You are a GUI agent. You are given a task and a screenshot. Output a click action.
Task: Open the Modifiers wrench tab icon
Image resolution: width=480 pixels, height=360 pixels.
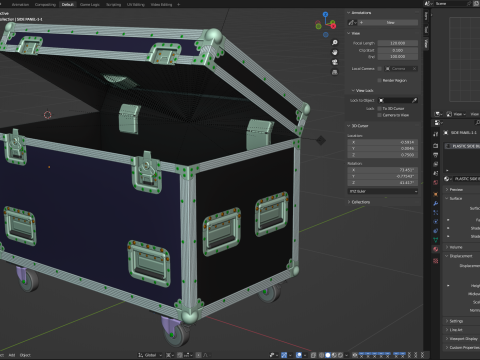coord(436,203)
